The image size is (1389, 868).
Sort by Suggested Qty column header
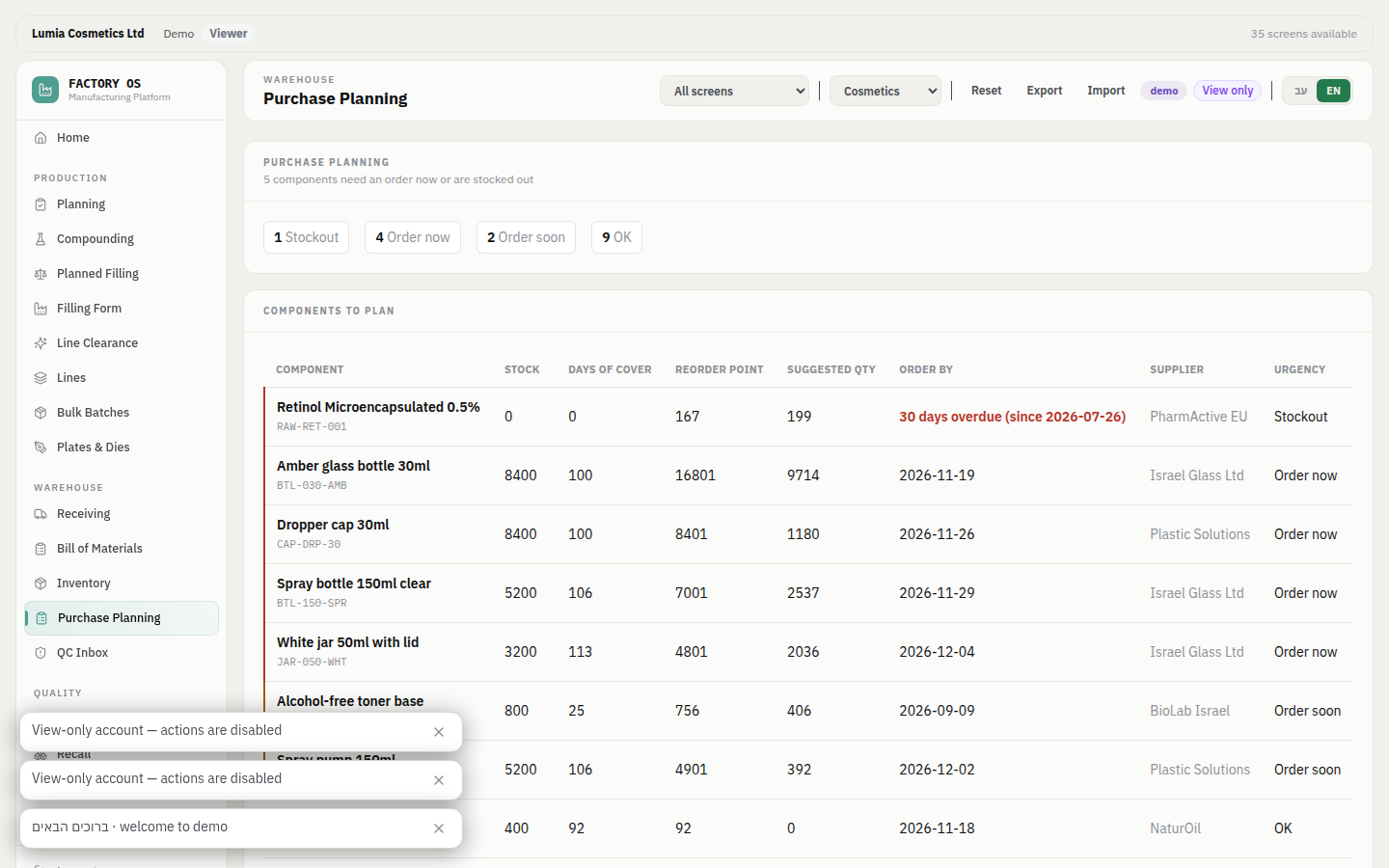coord(831,369)
